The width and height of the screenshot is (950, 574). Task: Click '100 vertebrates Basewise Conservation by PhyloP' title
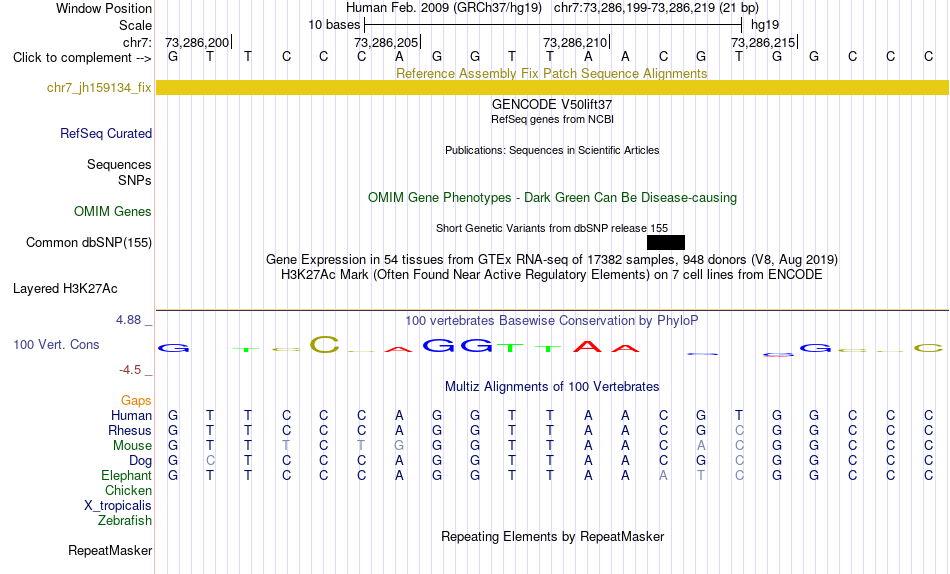click(x=552, y=320)
